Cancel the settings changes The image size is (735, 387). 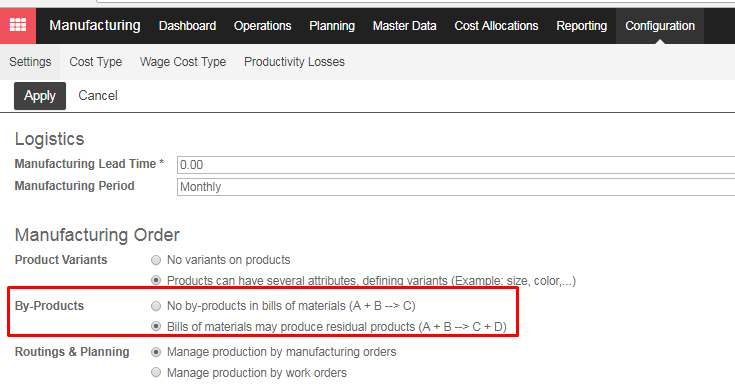98,96
